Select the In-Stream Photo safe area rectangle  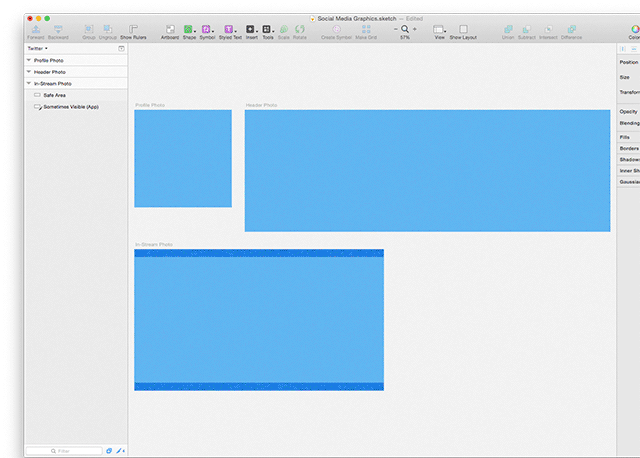coord(259,320)
